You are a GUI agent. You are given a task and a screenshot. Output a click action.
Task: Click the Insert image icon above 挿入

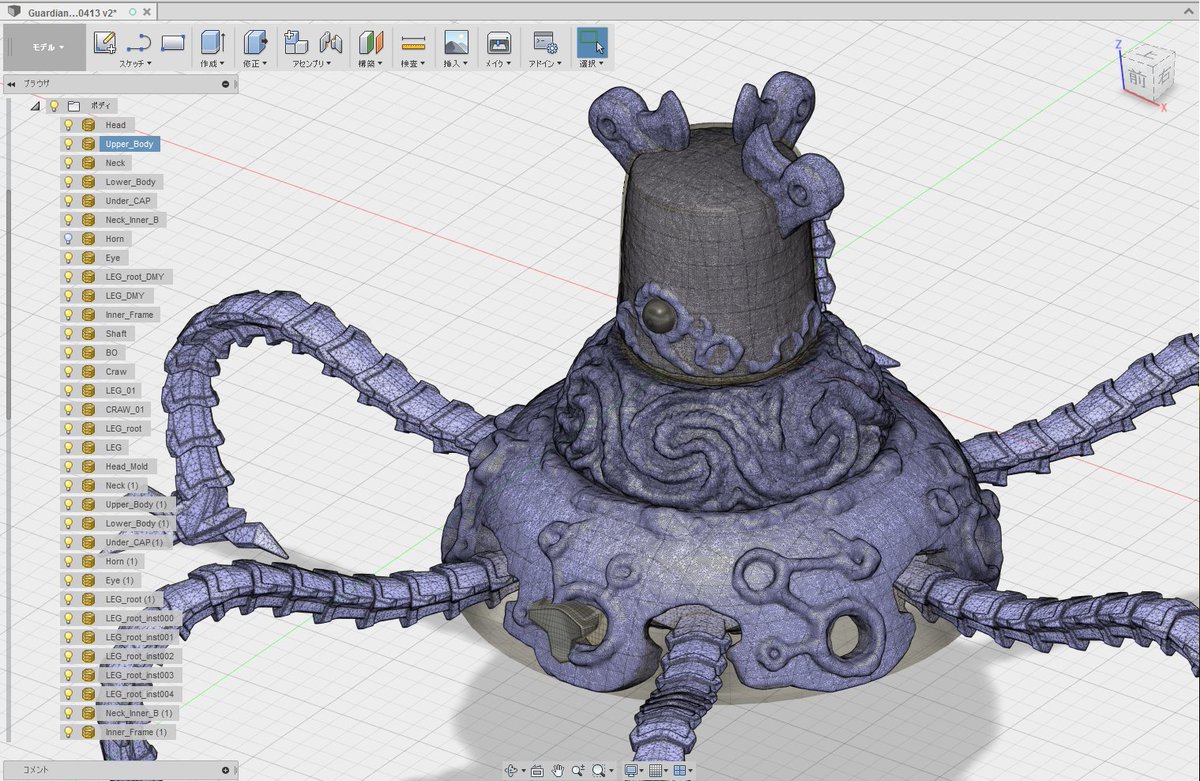(x=456, y=42)
